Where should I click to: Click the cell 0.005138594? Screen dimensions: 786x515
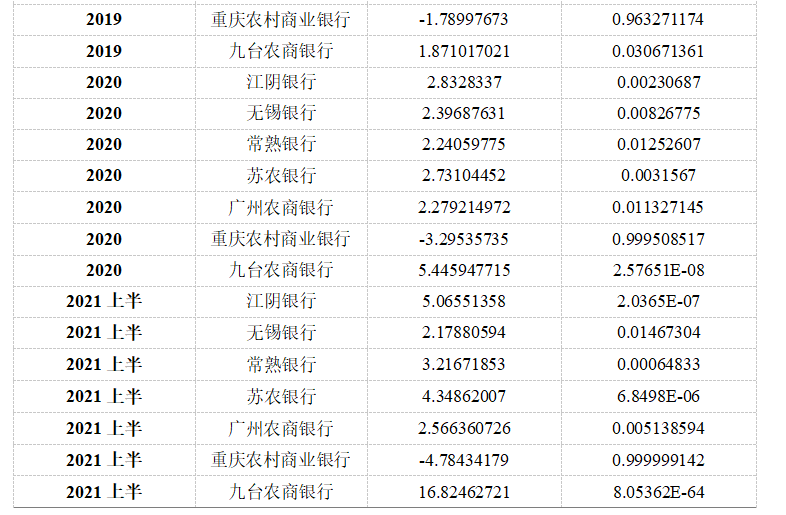[x=658, y=428]
